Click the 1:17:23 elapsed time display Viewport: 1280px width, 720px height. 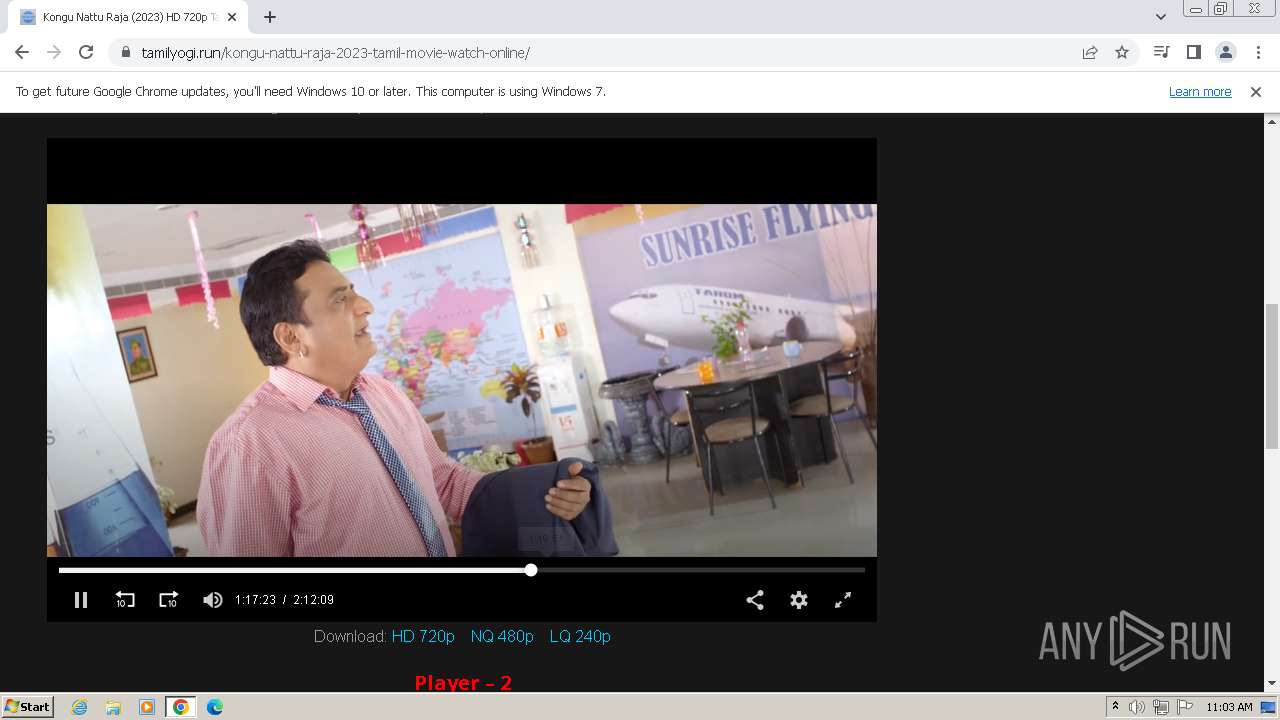coord(255,600)
